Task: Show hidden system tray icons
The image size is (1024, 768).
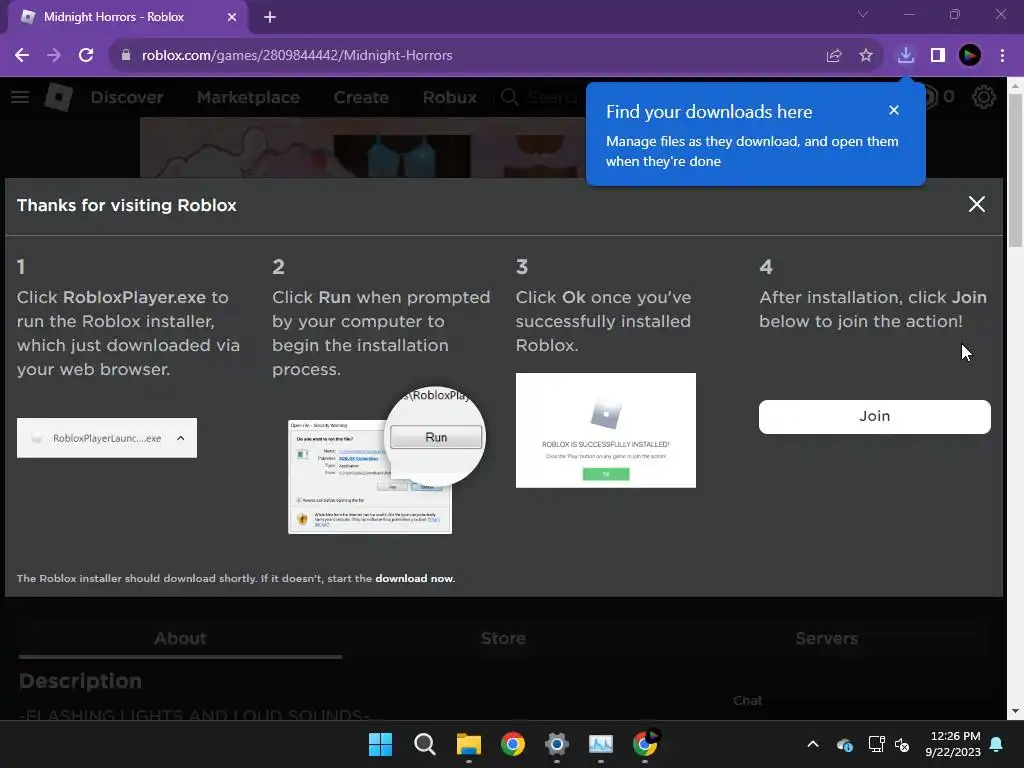Action: coord(812,744)
